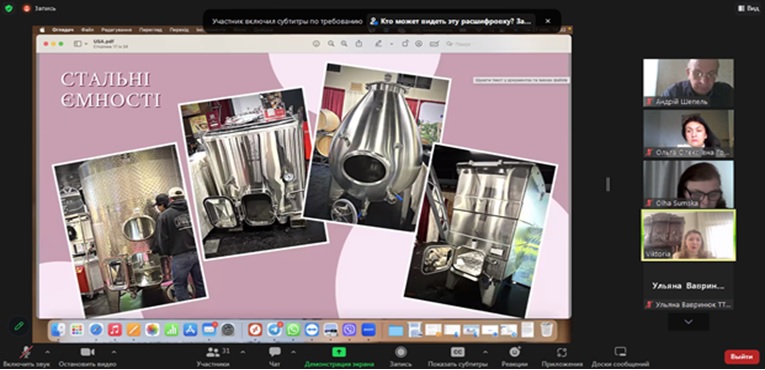
Task: Click Preview rotate icon in toolbar
Action: (405, 44)
